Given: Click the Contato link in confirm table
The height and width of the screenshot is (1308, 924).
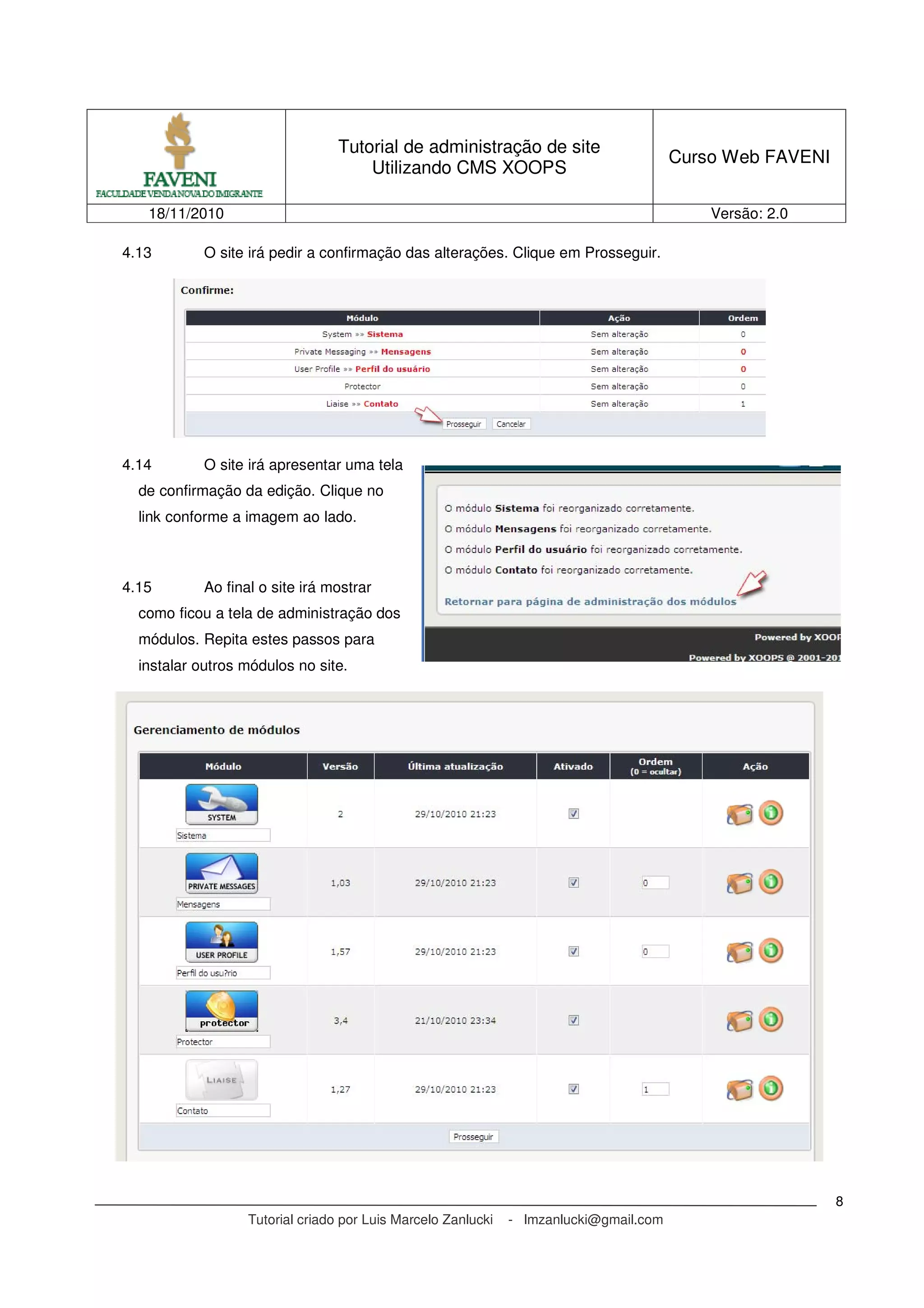Looking at the screenshot, I should [381, 404].
